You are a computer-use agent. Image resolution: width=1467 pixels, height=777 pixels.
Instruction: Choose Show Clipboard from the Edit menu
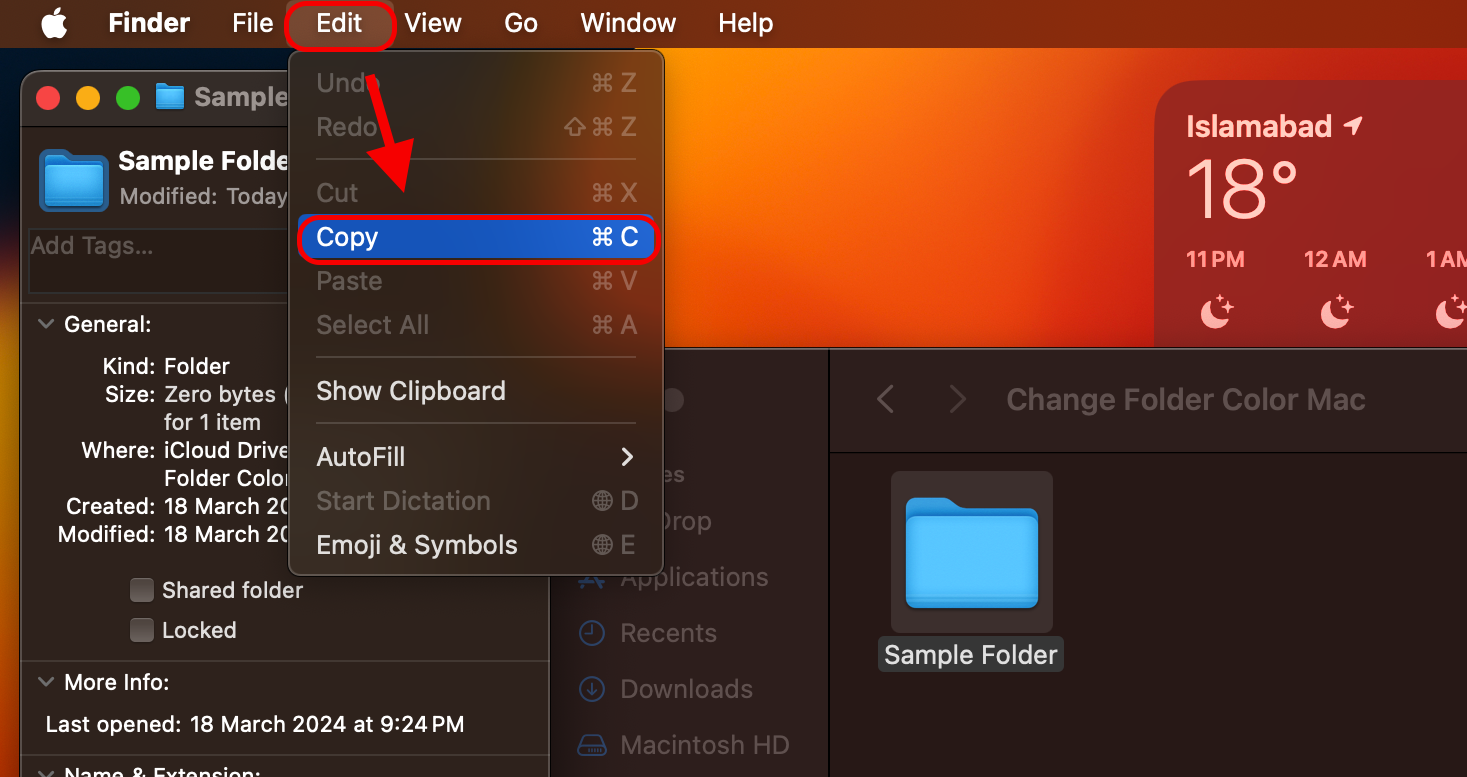click(x=476, y=391)
